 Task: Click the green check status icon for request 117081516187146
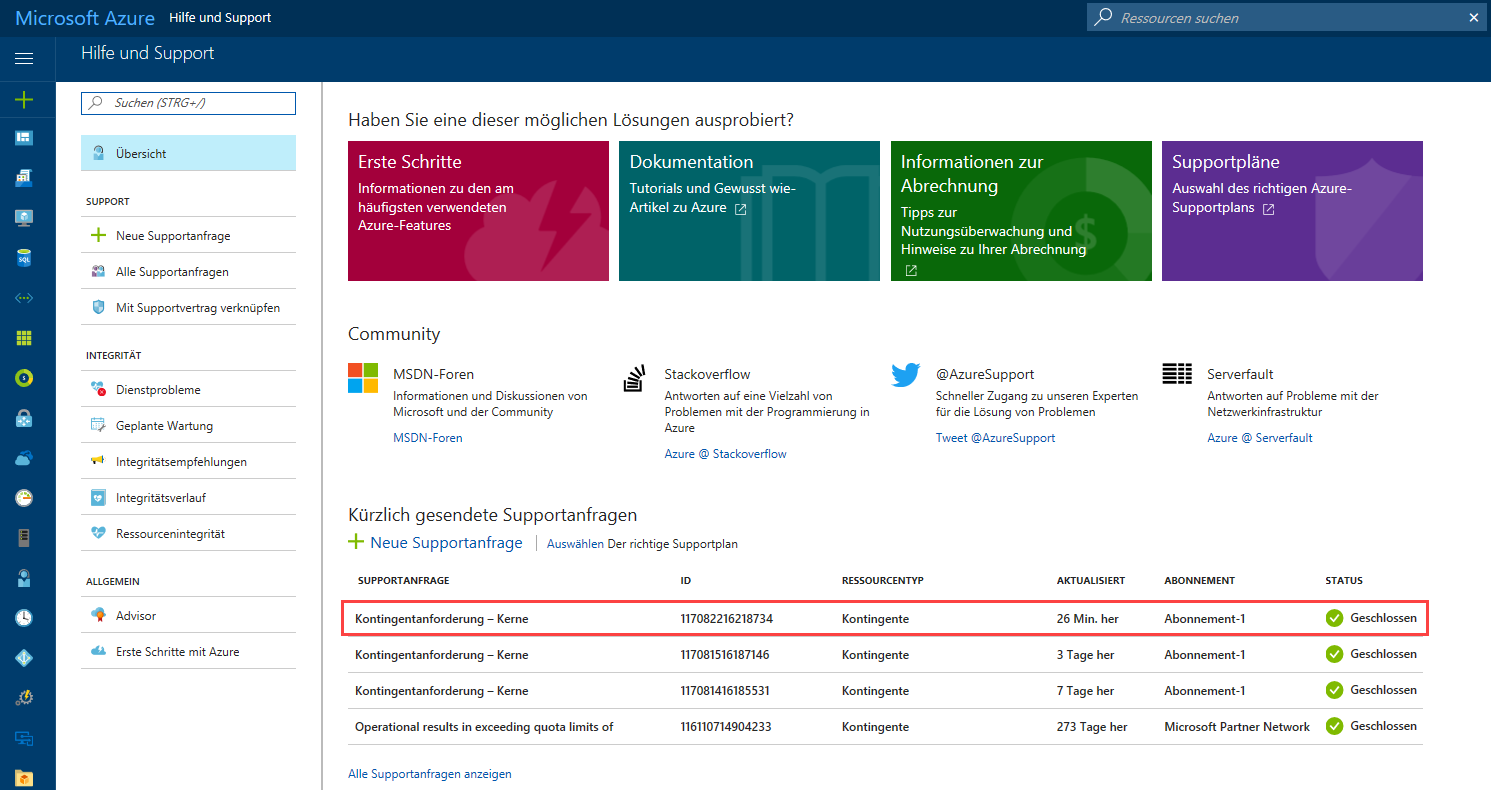point(1334,654)
